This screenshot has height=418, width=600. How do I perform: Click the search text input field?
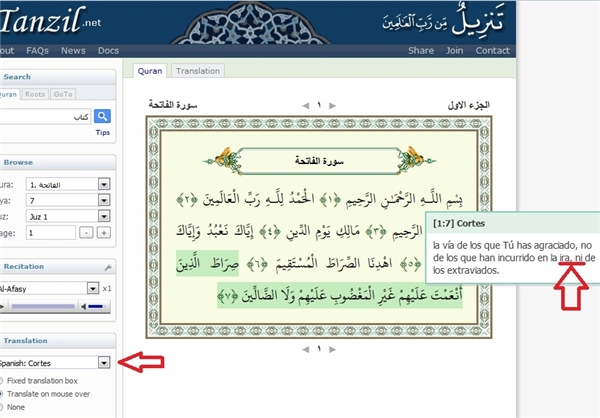pyautogui.click(x=45, y=116)
